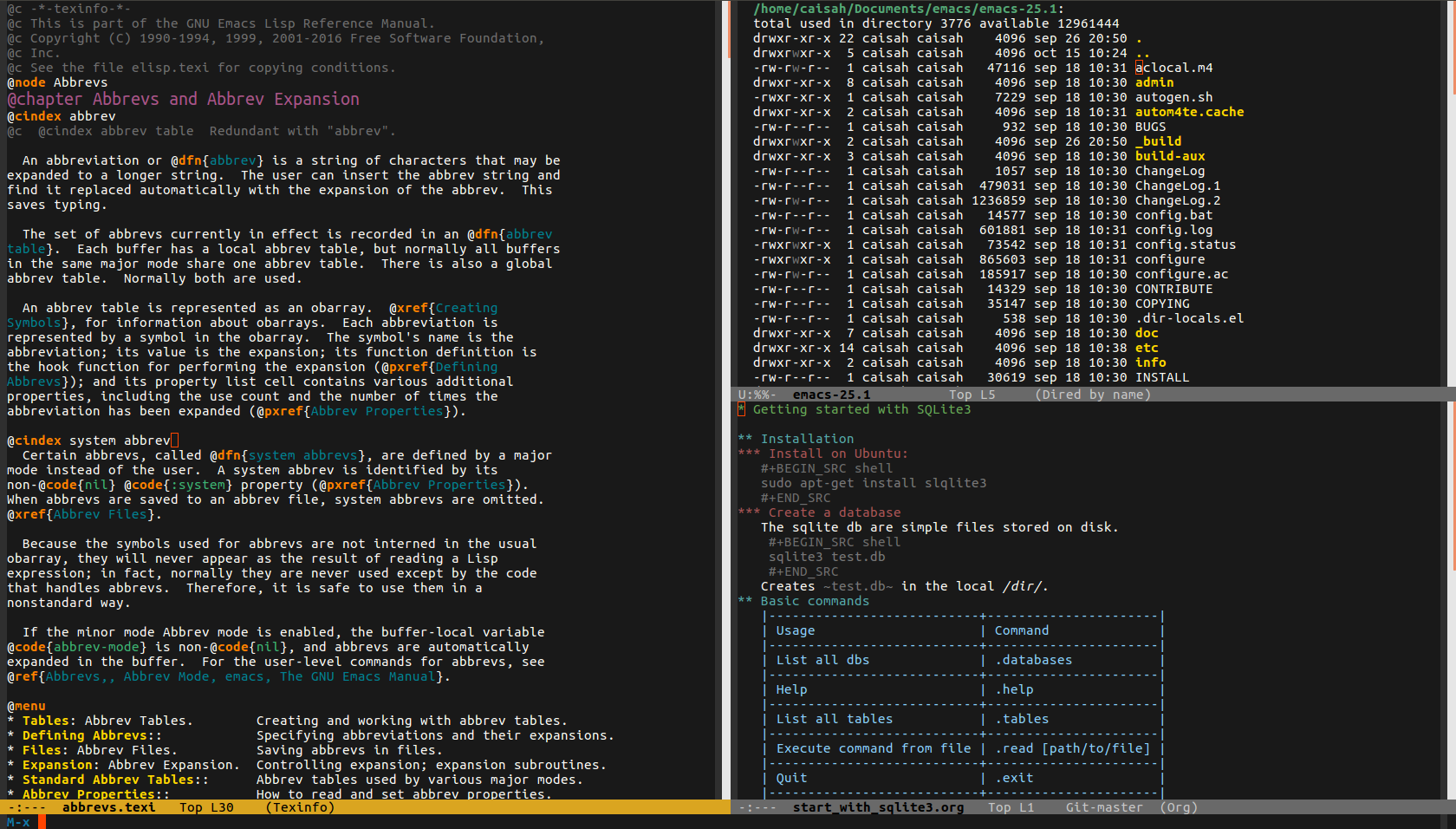Select the autogen.sh file
The image size is (1456, 829).
click(x=1173, y=97)
